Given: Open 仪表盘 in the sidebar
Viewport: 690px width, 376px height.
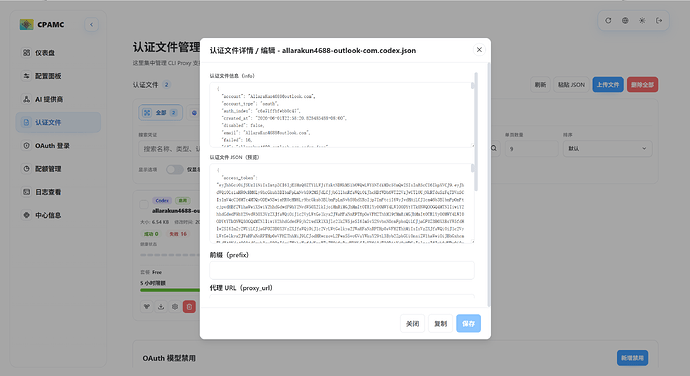Looking at the screenshot, I should [x=58, y=53].
